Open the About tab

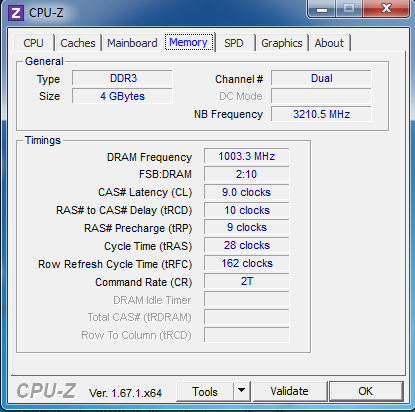click(x=329, y=43)
